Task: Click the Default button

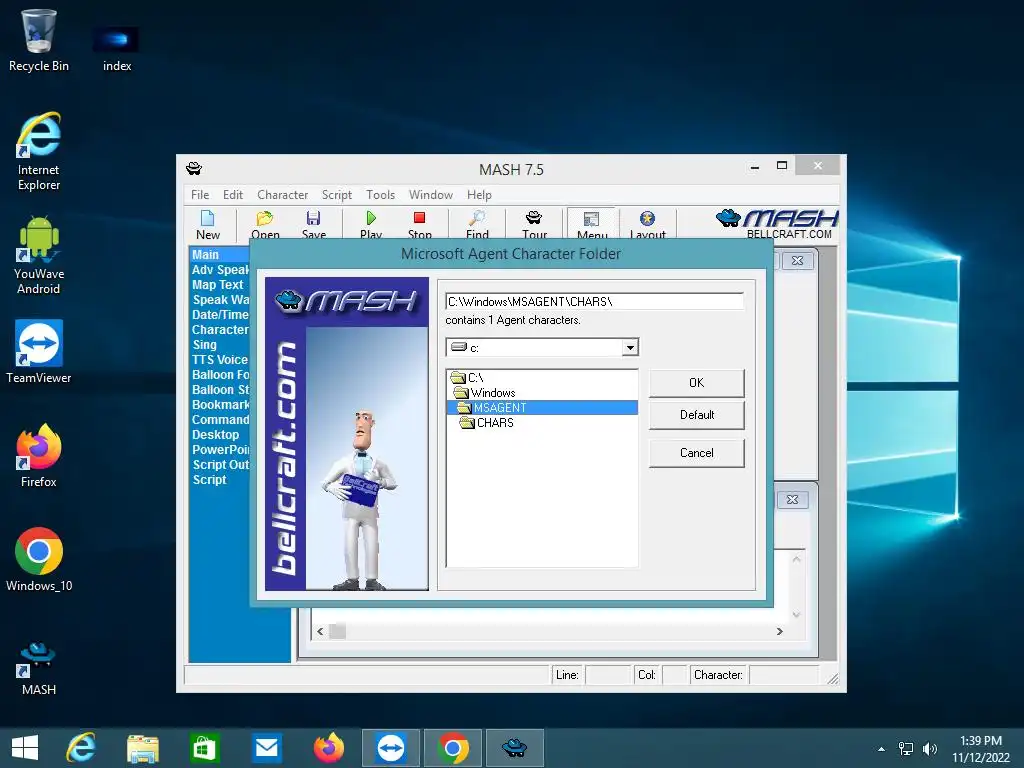Action: [696, 415]
